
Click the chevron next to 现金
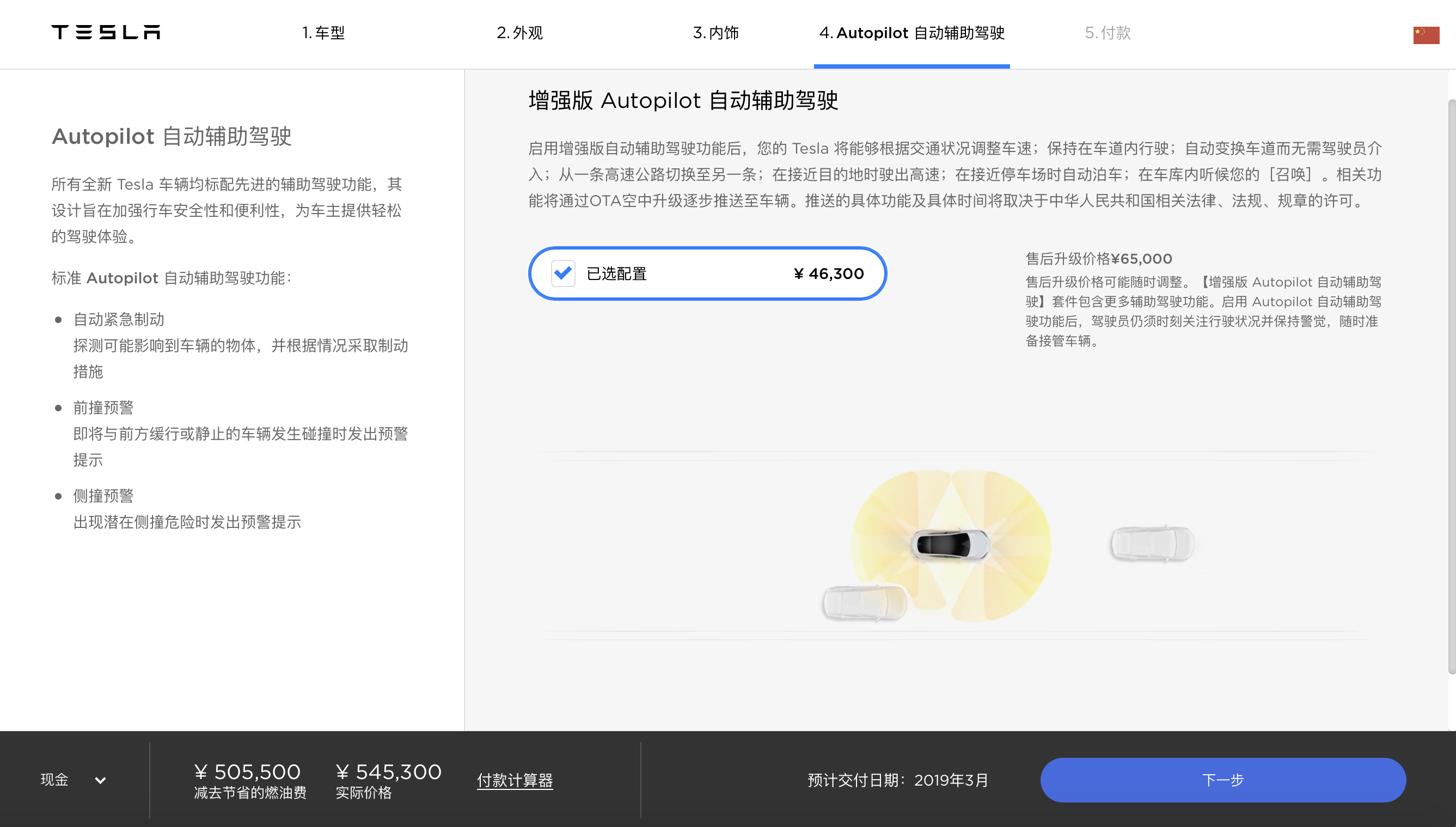pyautogui.click(x=101, y=781)
